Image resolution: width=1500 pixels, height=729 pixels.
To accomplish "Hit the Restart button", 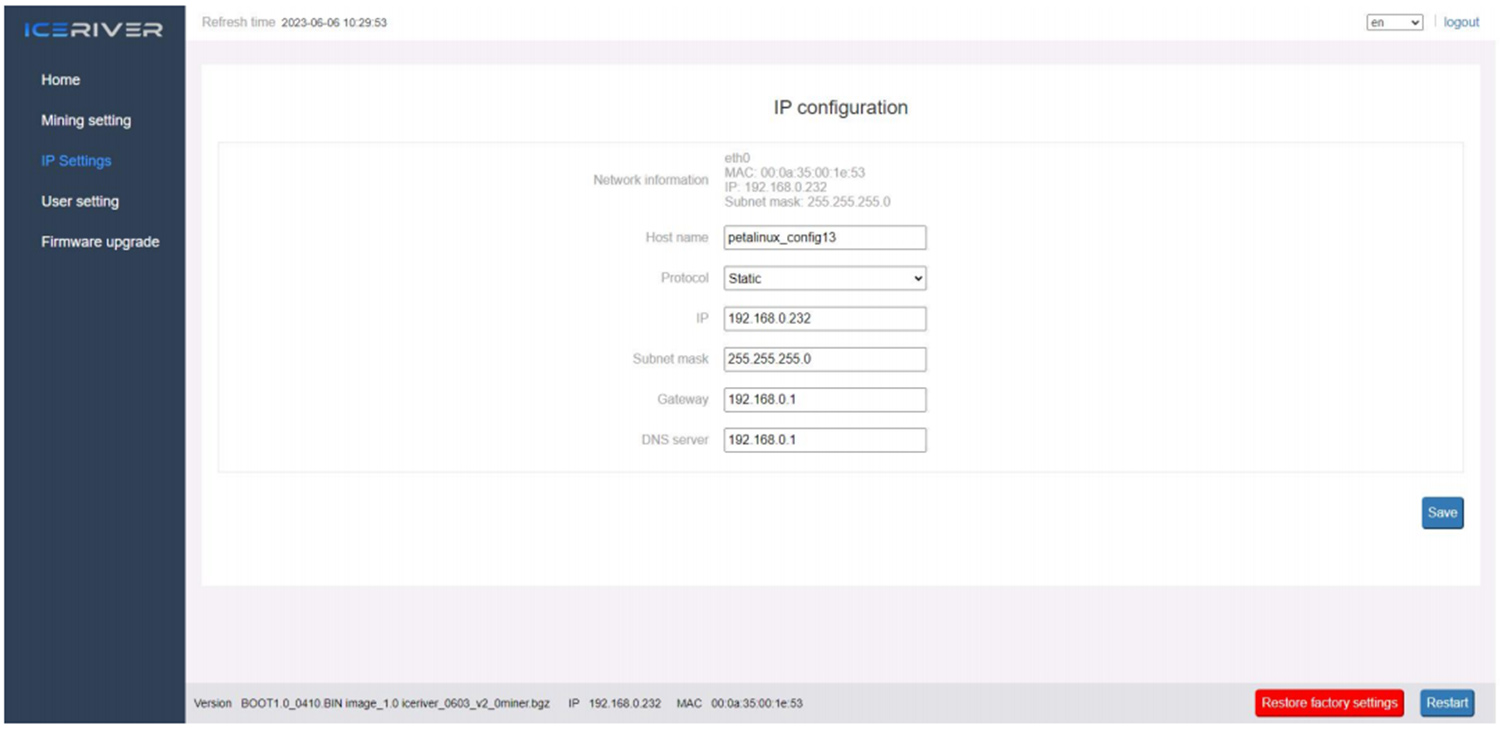I will pyautogui.click(x=1447, y=703).
